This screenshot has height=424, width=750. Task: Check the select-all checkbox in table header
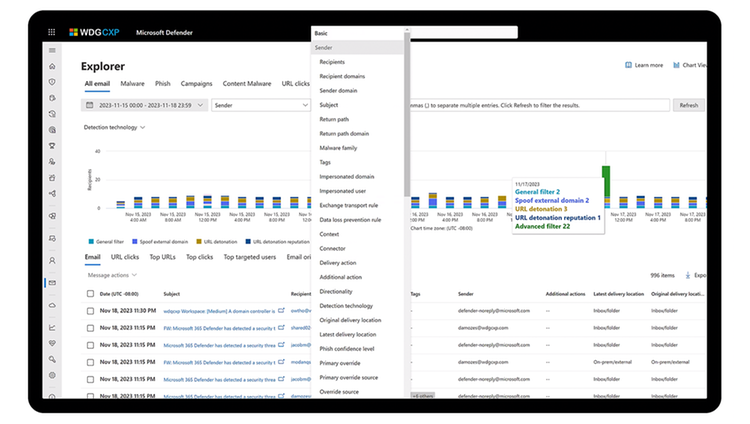pyautogui.click(x=90, y=294)
